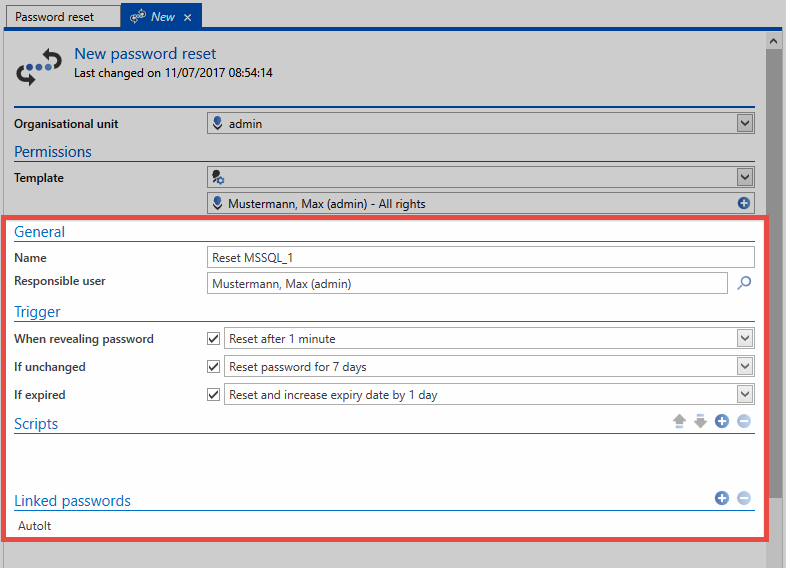
Task: Add a permission with the plus icon
Action: [x=744, y=203]
